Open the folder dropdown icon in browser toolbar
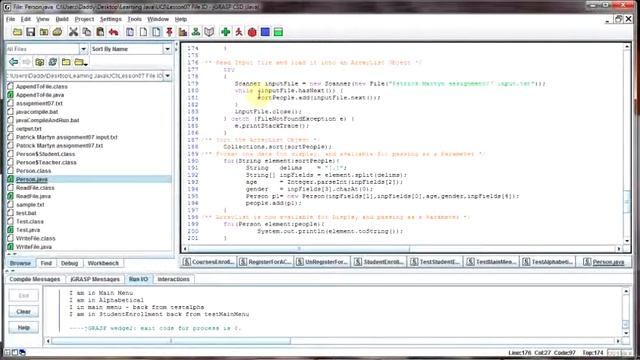Screen dimensions: 640x360 (80, 62)
